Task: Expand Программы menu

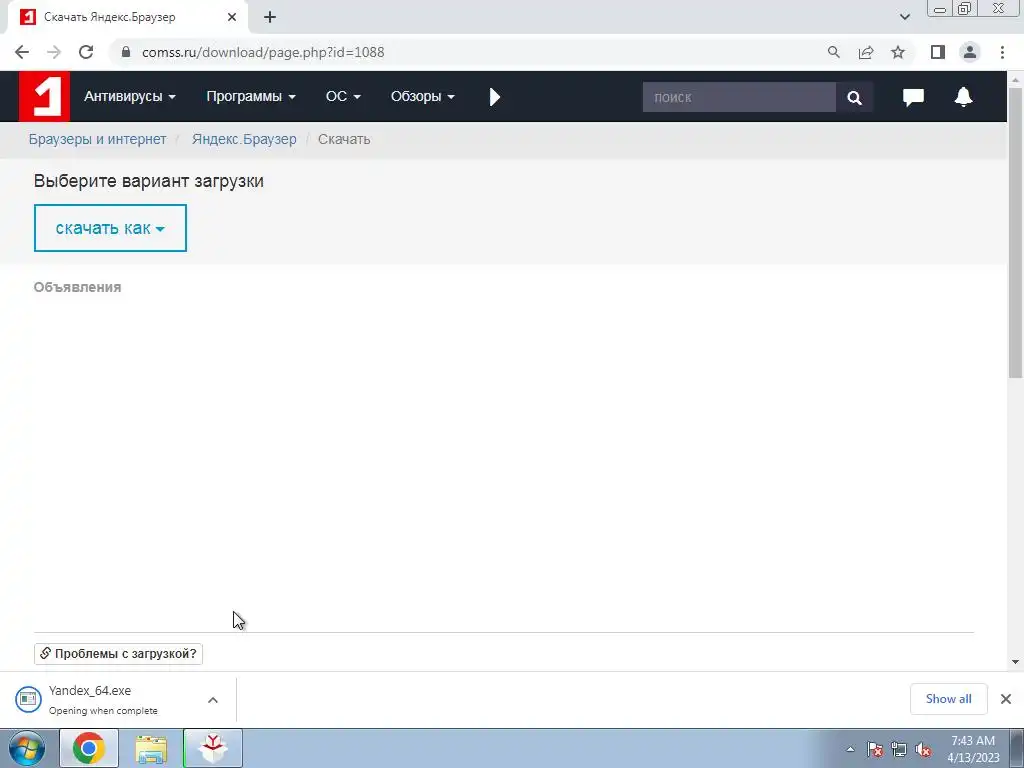Action: point(251,97)
